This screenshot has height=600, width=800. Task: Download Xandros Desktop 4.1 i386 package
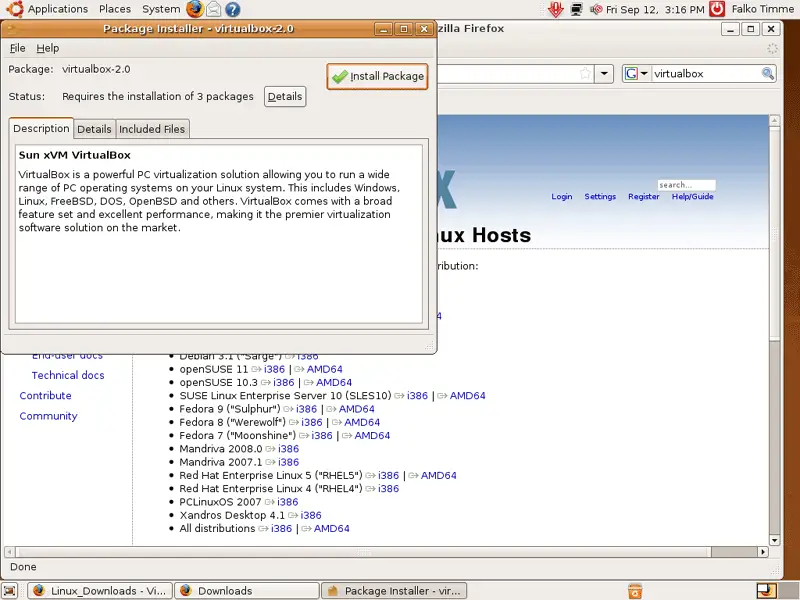coord(311,515)
